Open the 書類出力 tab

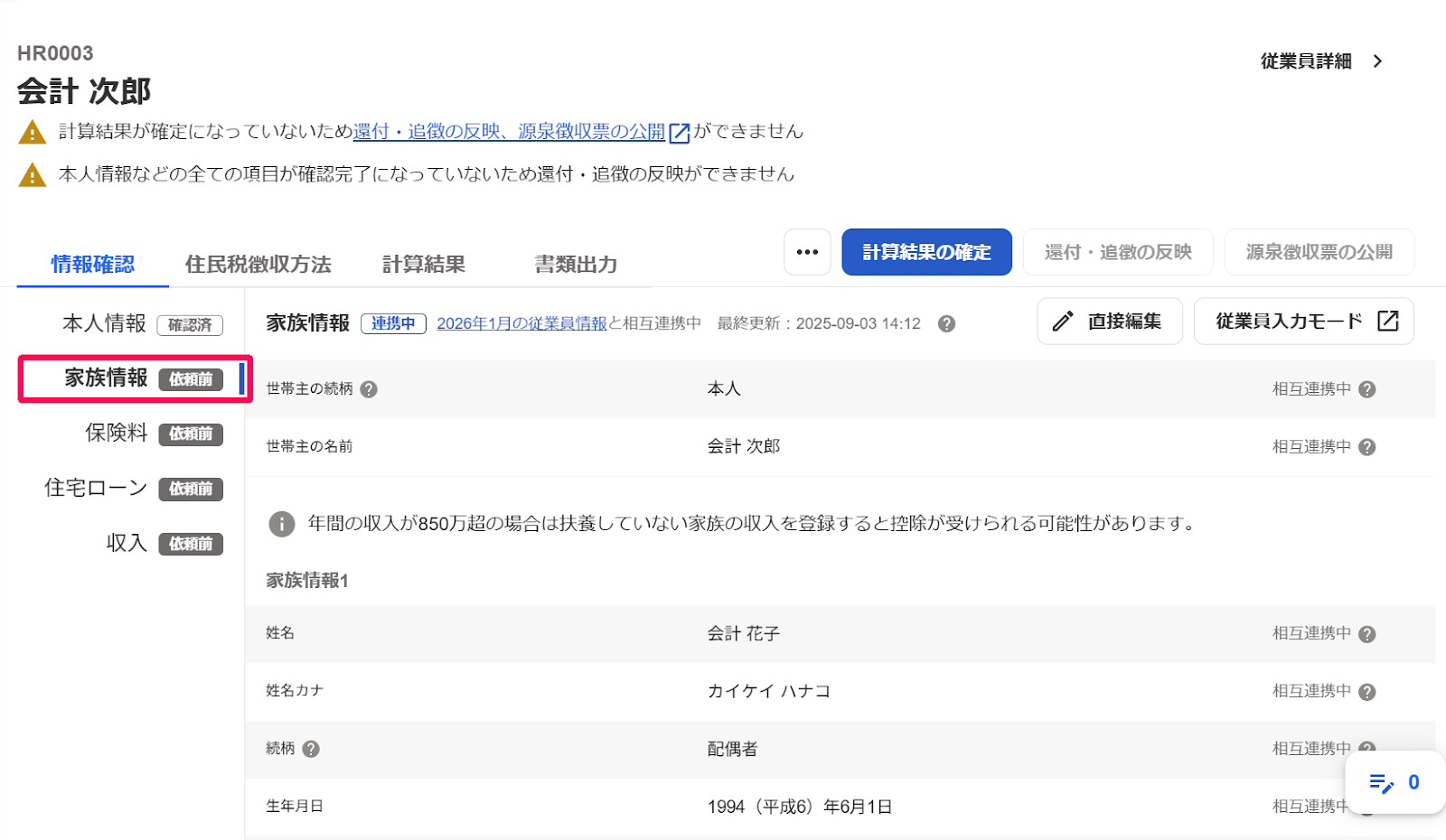576,264
